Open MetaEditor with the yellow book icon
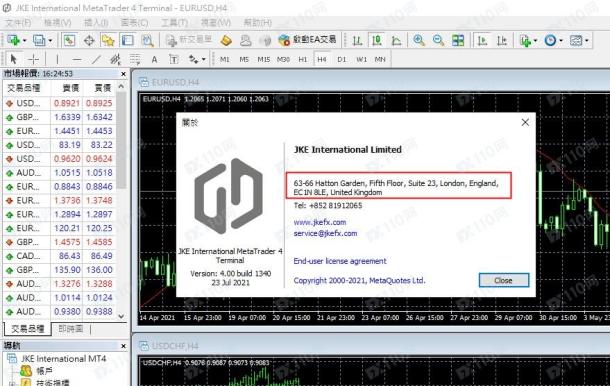610x386 pixels. [226, 40]
